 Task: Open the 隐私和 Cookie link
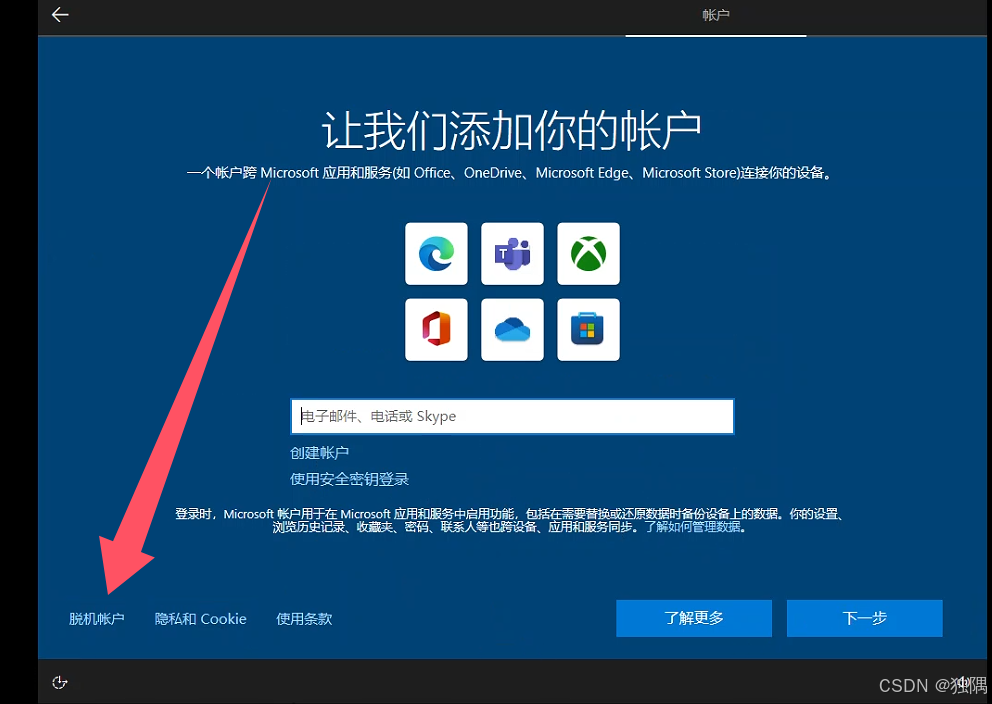201,619
